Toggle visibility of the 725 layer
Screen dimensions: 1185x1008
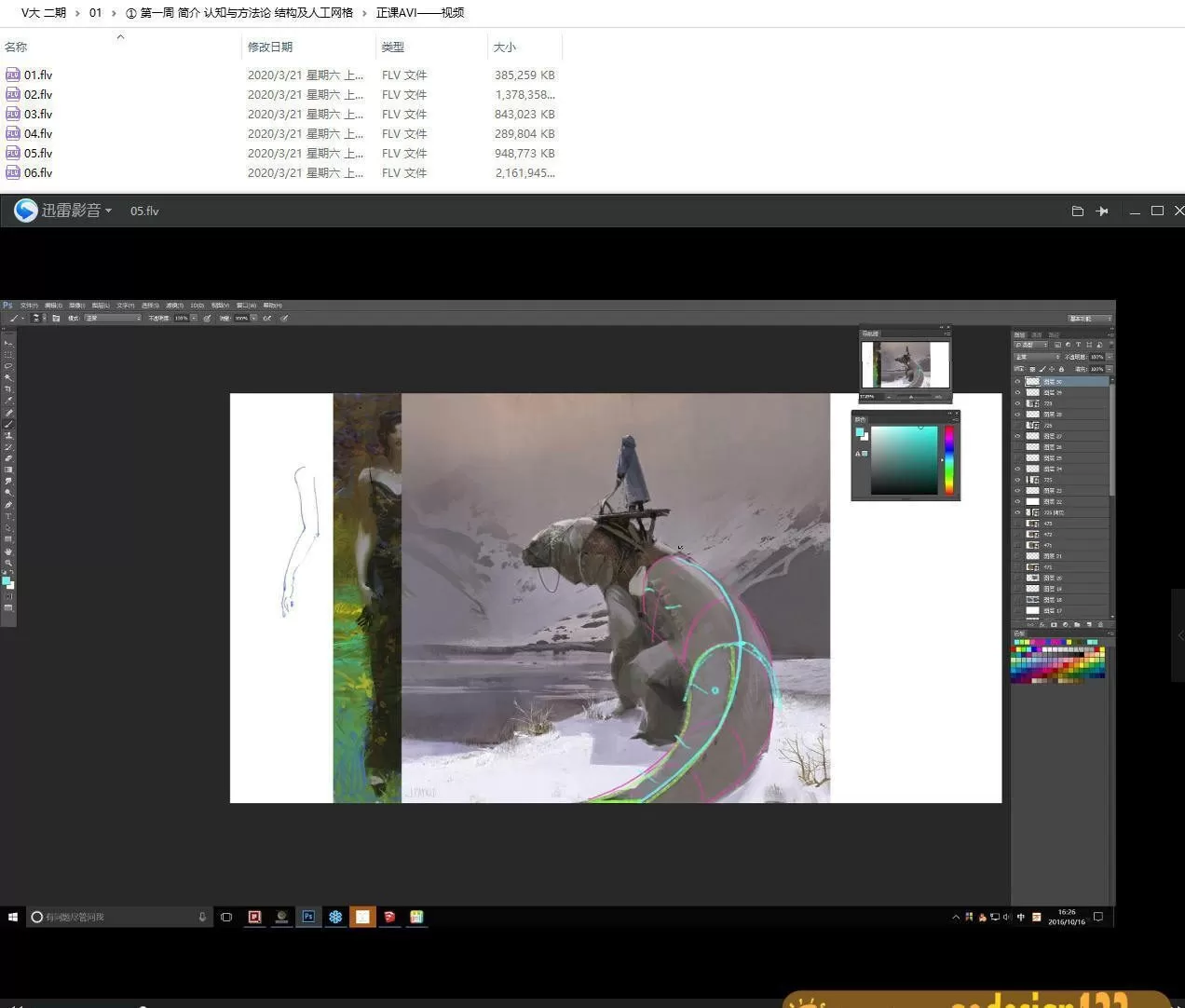pos(1017,481)
